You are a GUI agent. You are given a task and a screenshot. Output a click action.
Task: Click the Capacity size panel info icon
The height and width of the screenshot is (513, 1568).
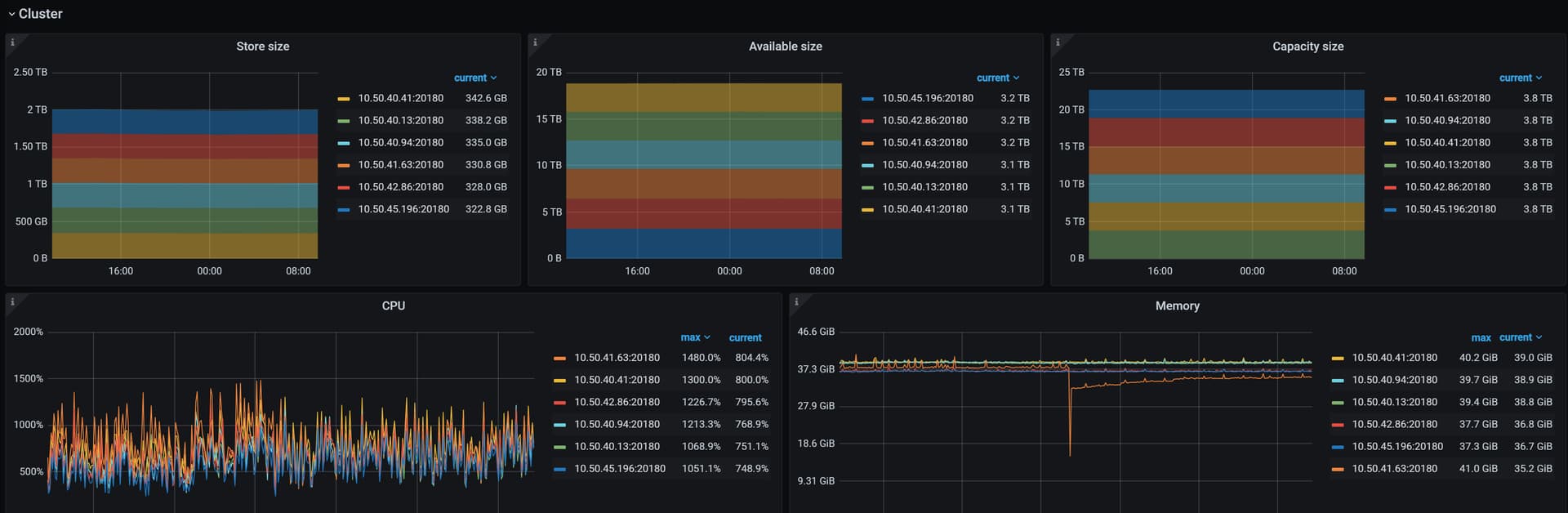(x=1058, y=42)
